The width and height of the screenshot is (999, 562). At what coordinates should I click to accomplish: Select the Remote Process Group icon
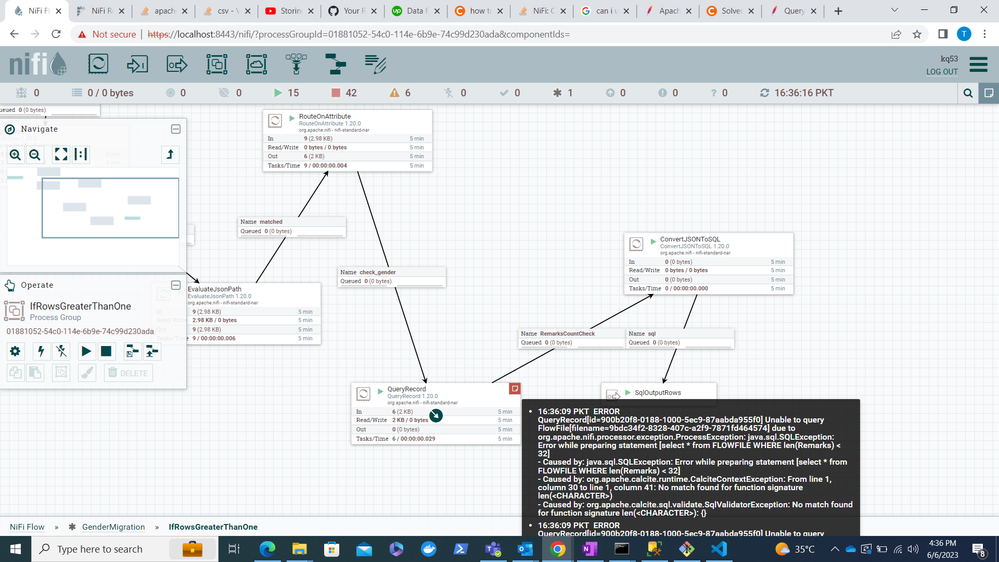point(256,64)
